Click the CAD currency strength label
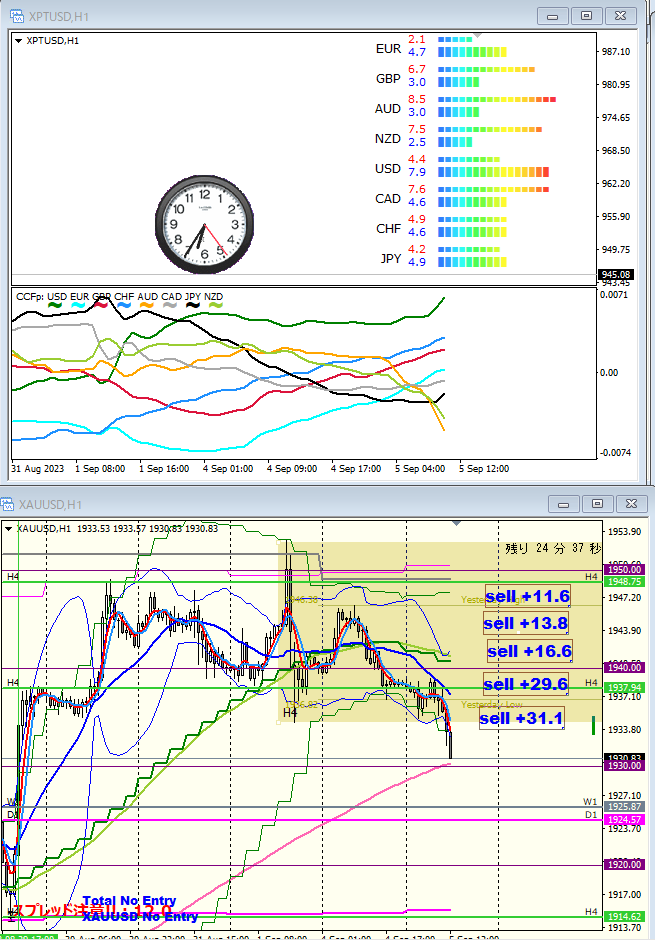This screenshot has height=940, width=655. point(388,198)
